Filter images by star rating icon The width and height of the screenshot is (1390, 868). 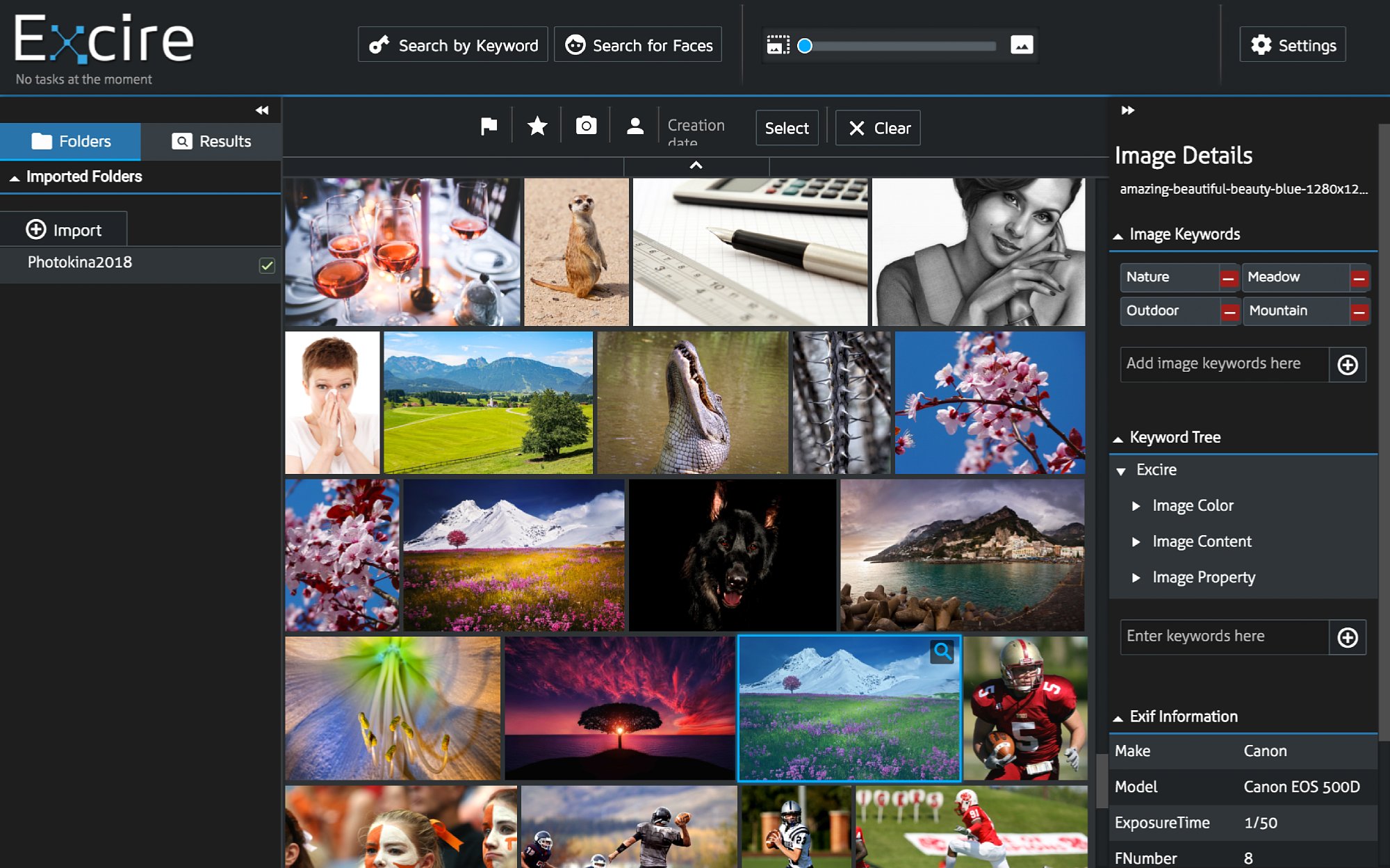point(537,126)
